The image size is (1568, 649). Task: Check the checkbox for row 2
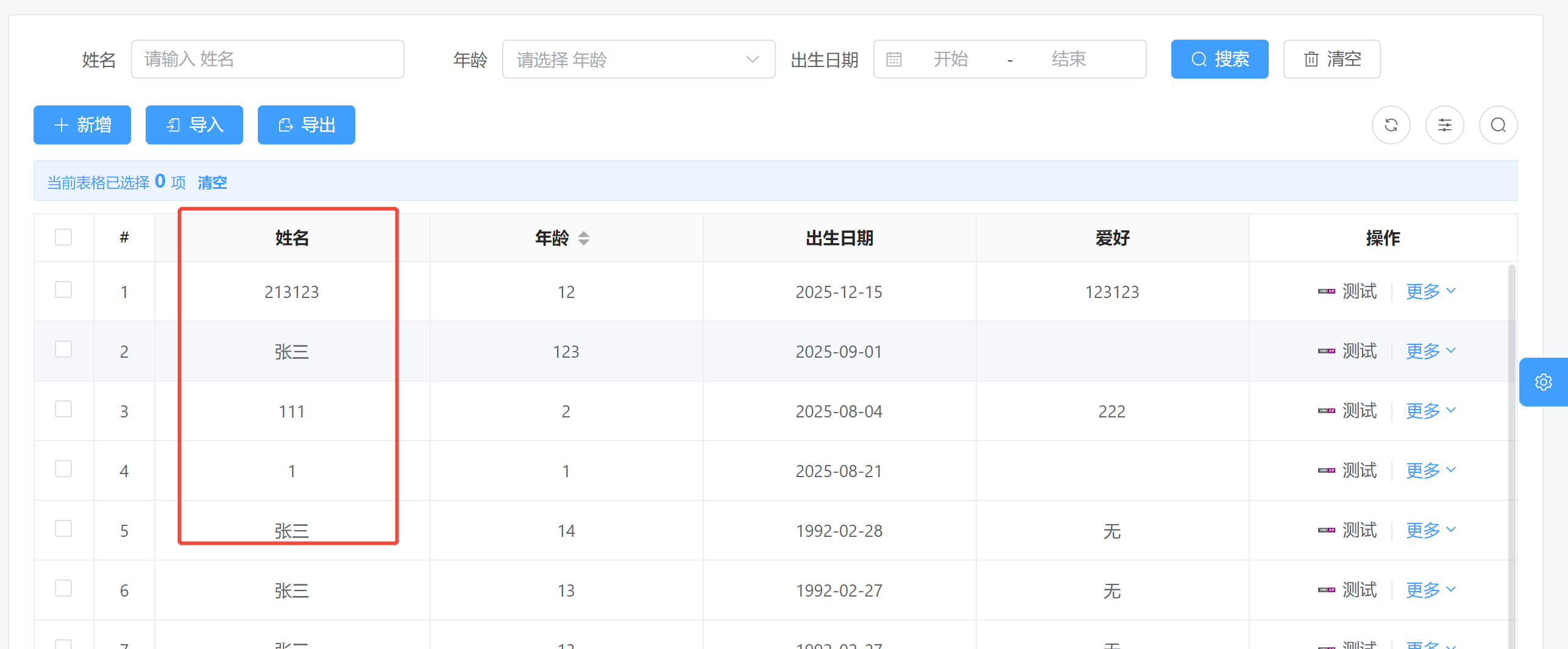63,350
